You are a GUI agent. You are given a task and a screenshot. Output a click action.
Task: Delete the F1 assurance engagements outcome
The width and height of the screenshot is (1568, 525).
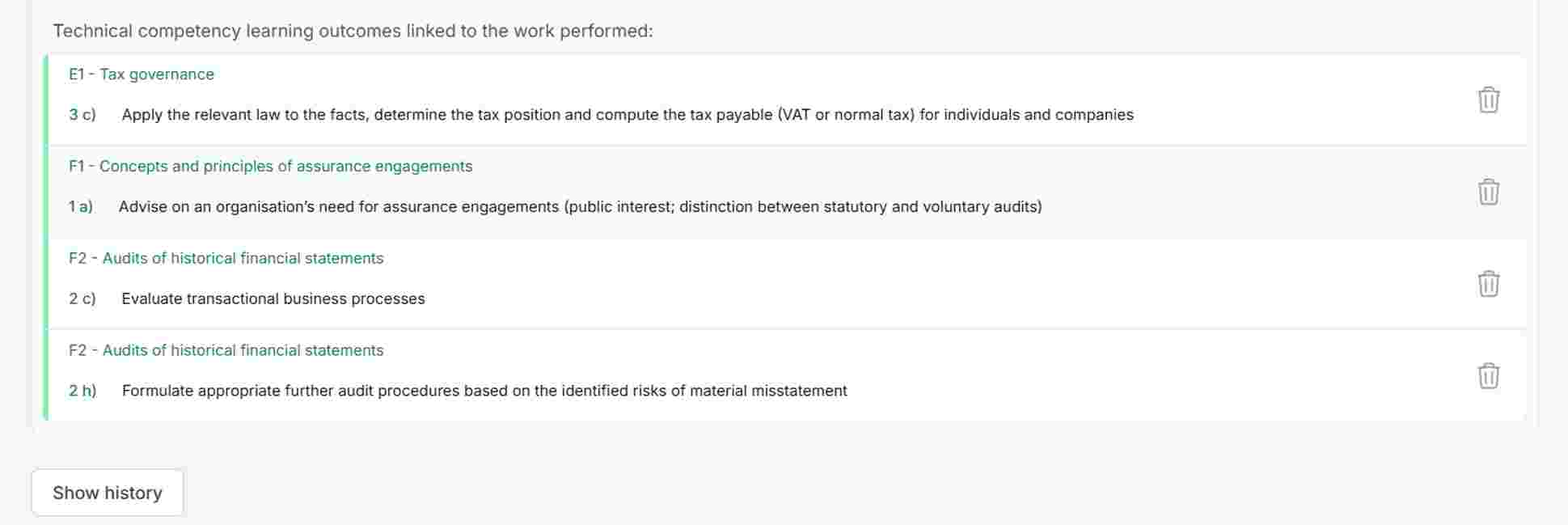point(1488,193)
